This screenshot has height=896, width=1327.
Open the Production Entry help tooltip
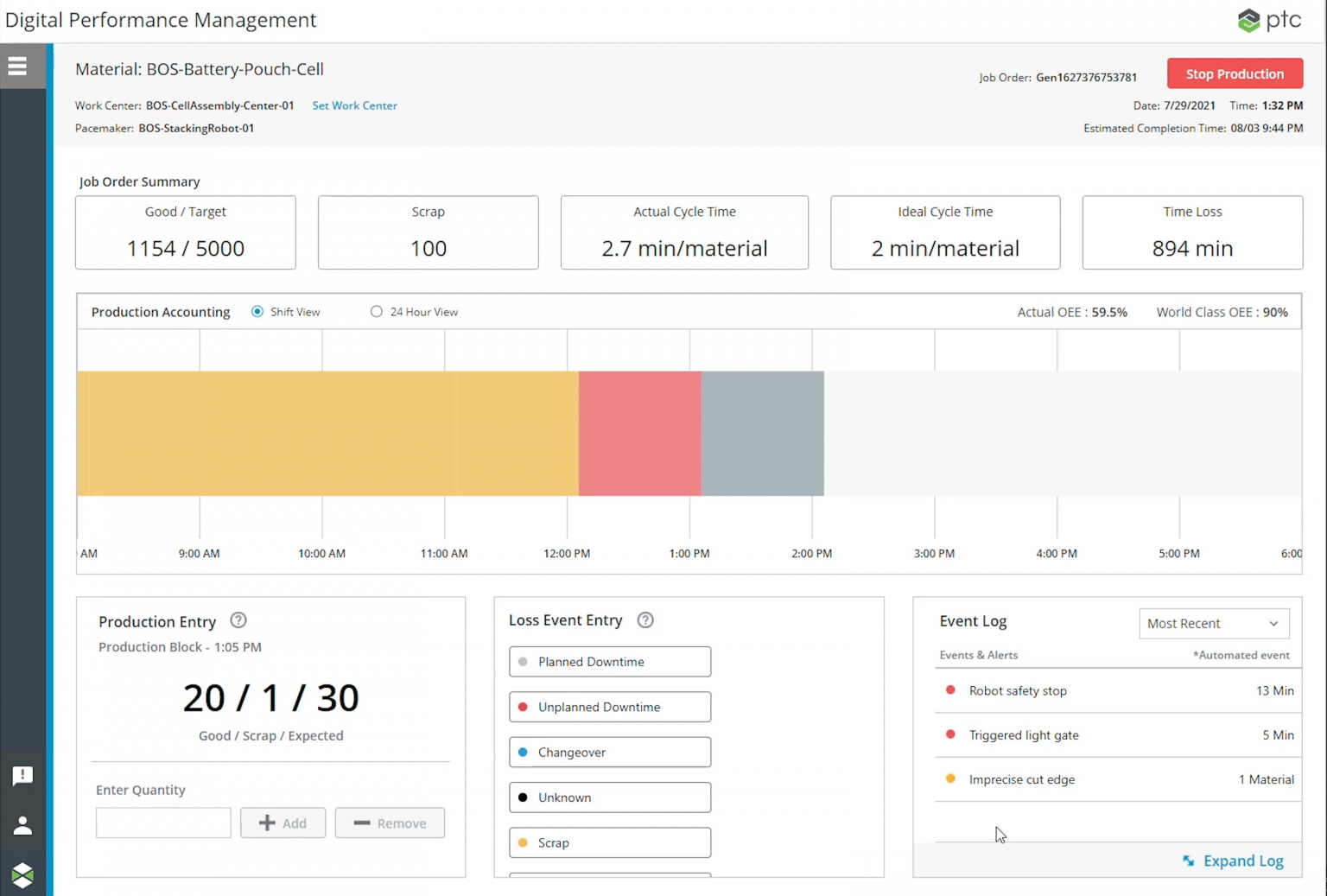click(238, 620)
